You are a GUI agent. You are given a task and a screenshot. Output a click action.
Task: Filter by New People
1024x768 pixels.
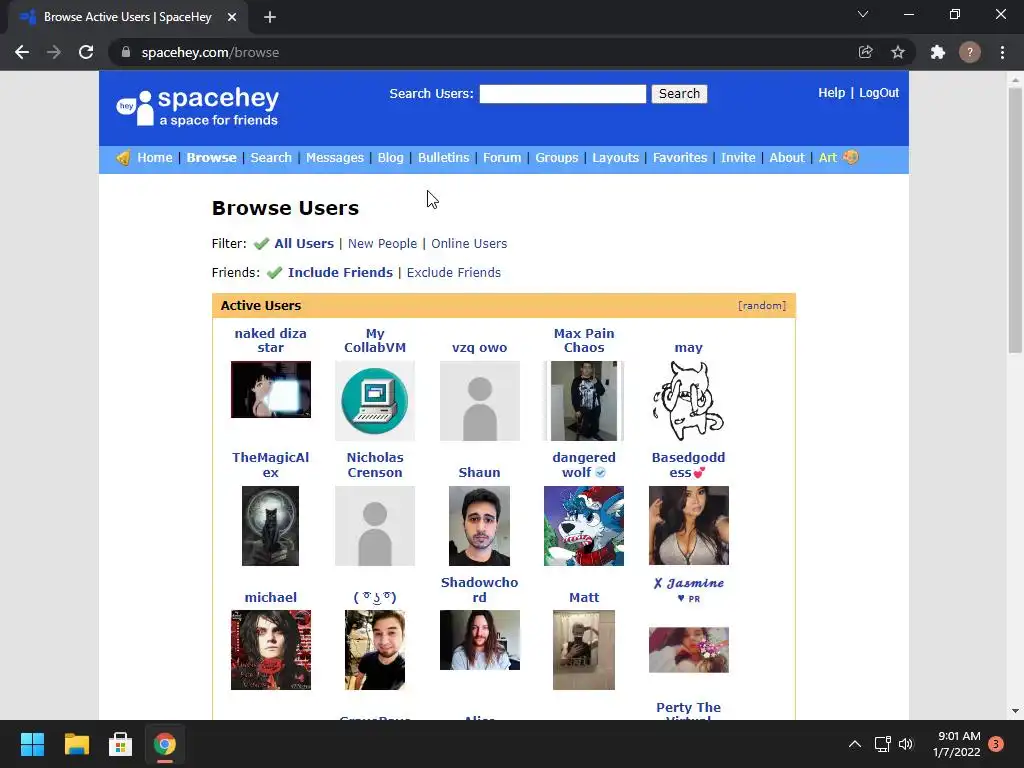click(382, 244)
